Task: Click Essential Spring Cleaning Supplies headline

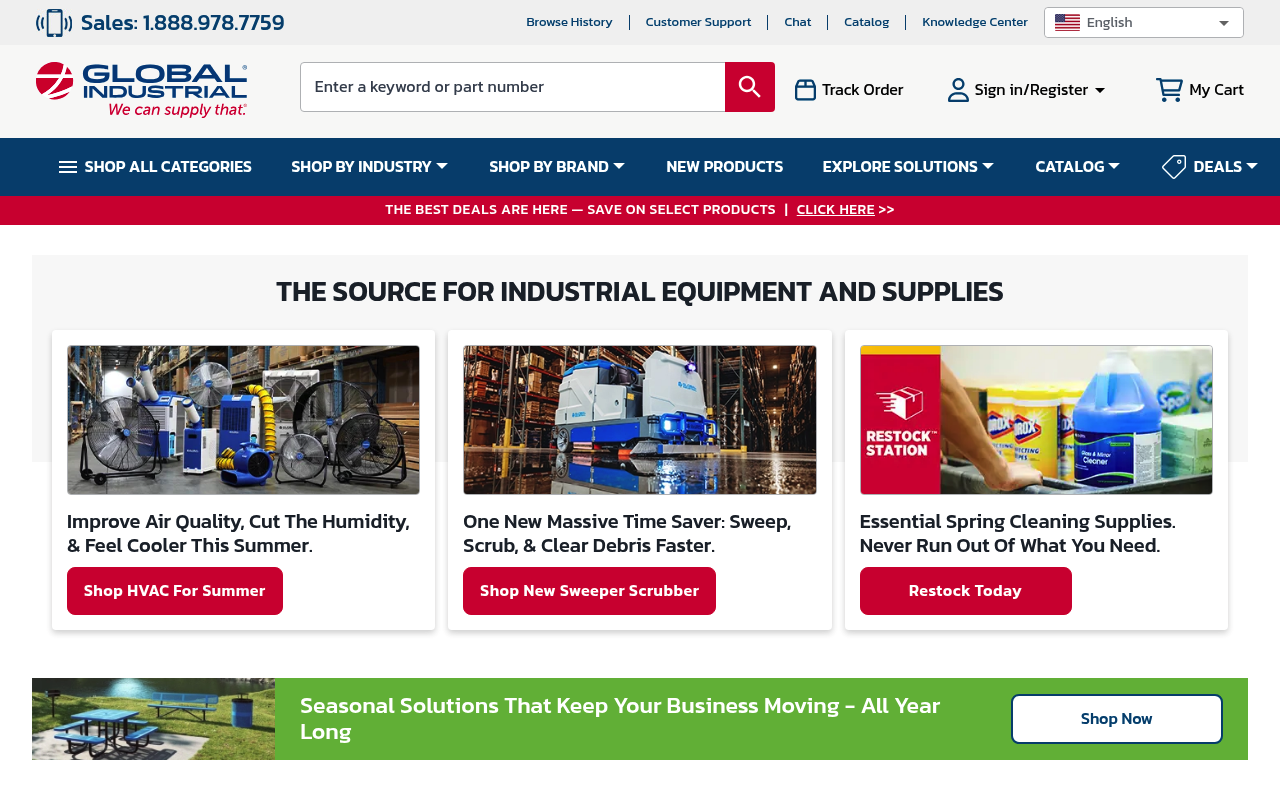Action: 1018,534
